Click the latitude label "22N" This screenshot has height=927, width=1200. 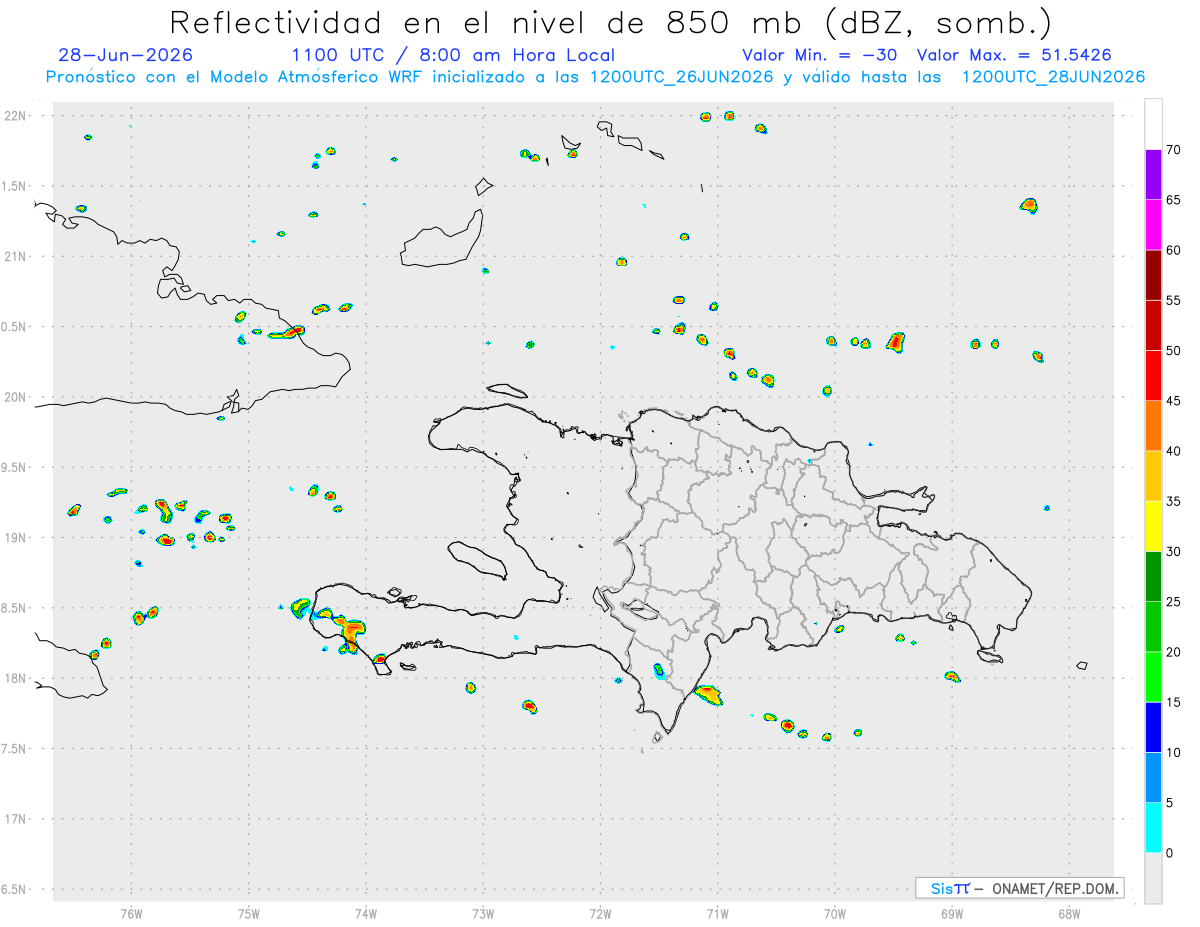click(16, 116)
